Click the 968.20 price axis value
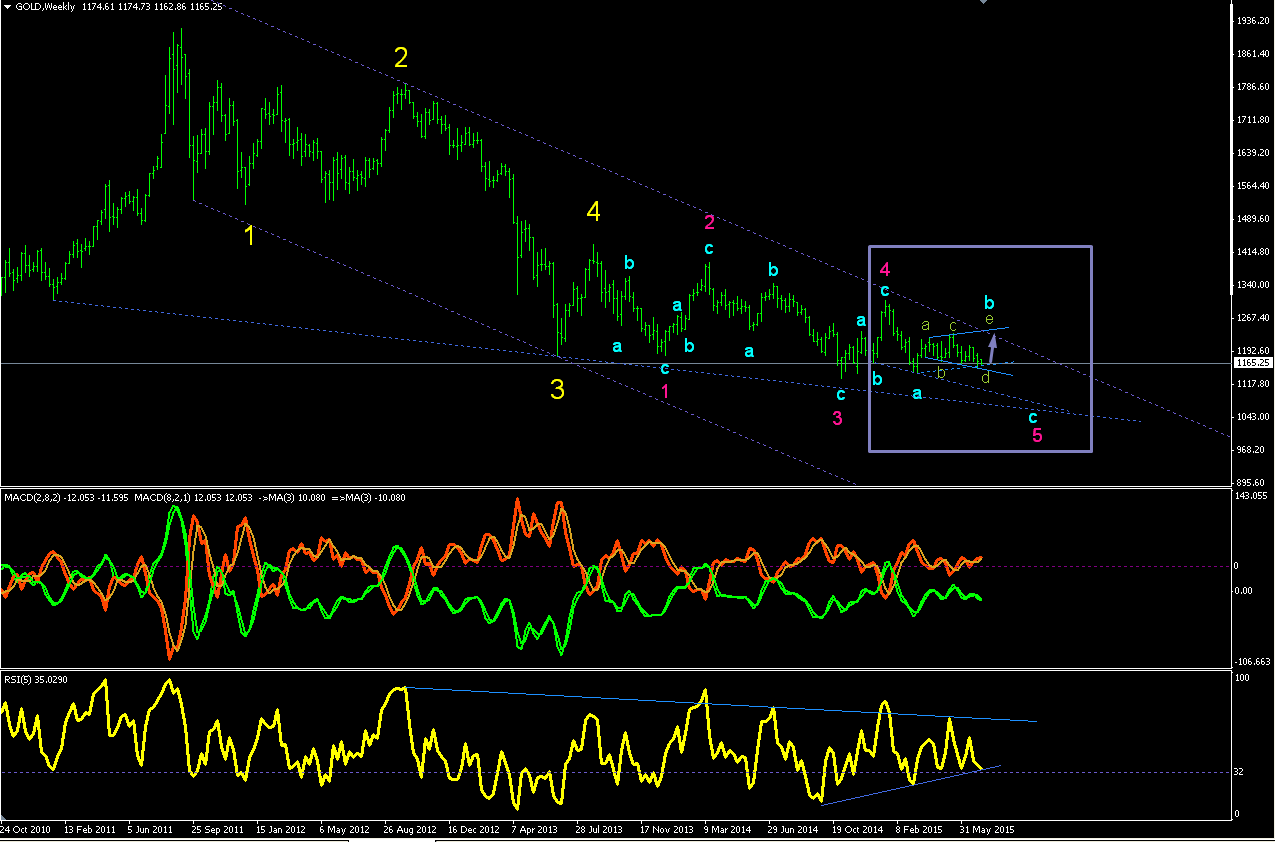 1251,449
